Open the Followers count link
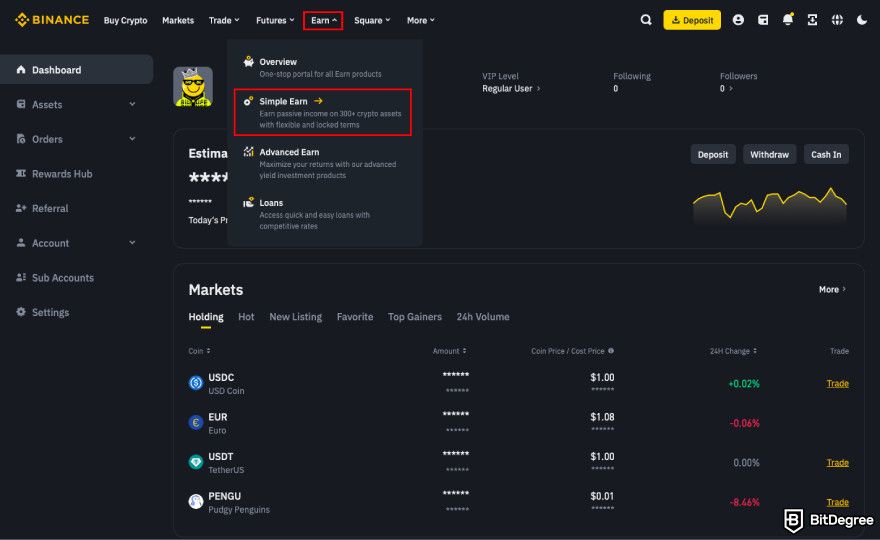This screenshot has width=880, height=540. pyautogui.click(x=727, y=88)
